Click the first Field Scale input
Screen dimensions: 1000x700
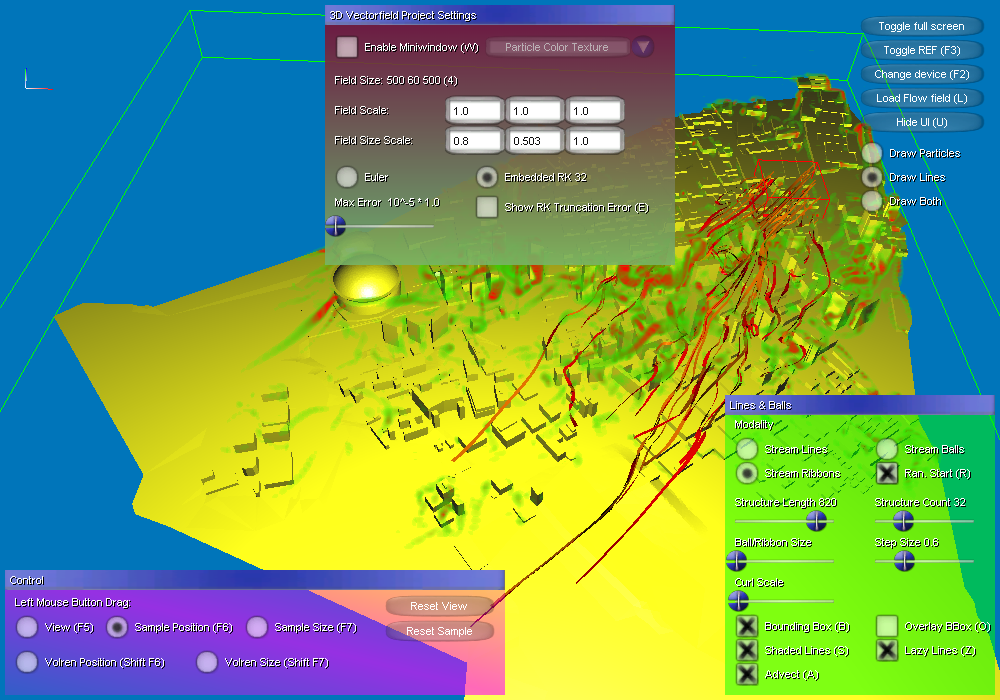click(475, 111)
